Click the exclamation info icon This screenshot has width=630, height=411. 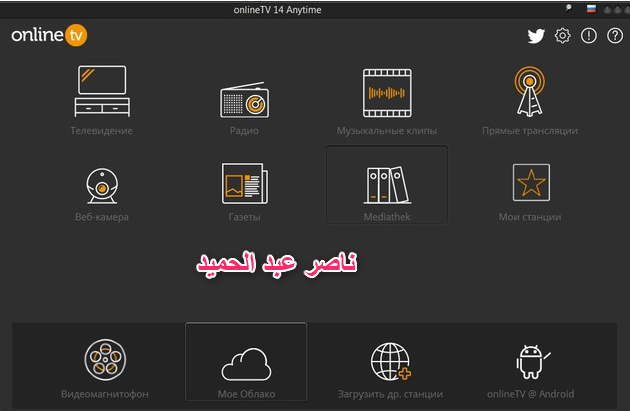(x=589, y=36)
